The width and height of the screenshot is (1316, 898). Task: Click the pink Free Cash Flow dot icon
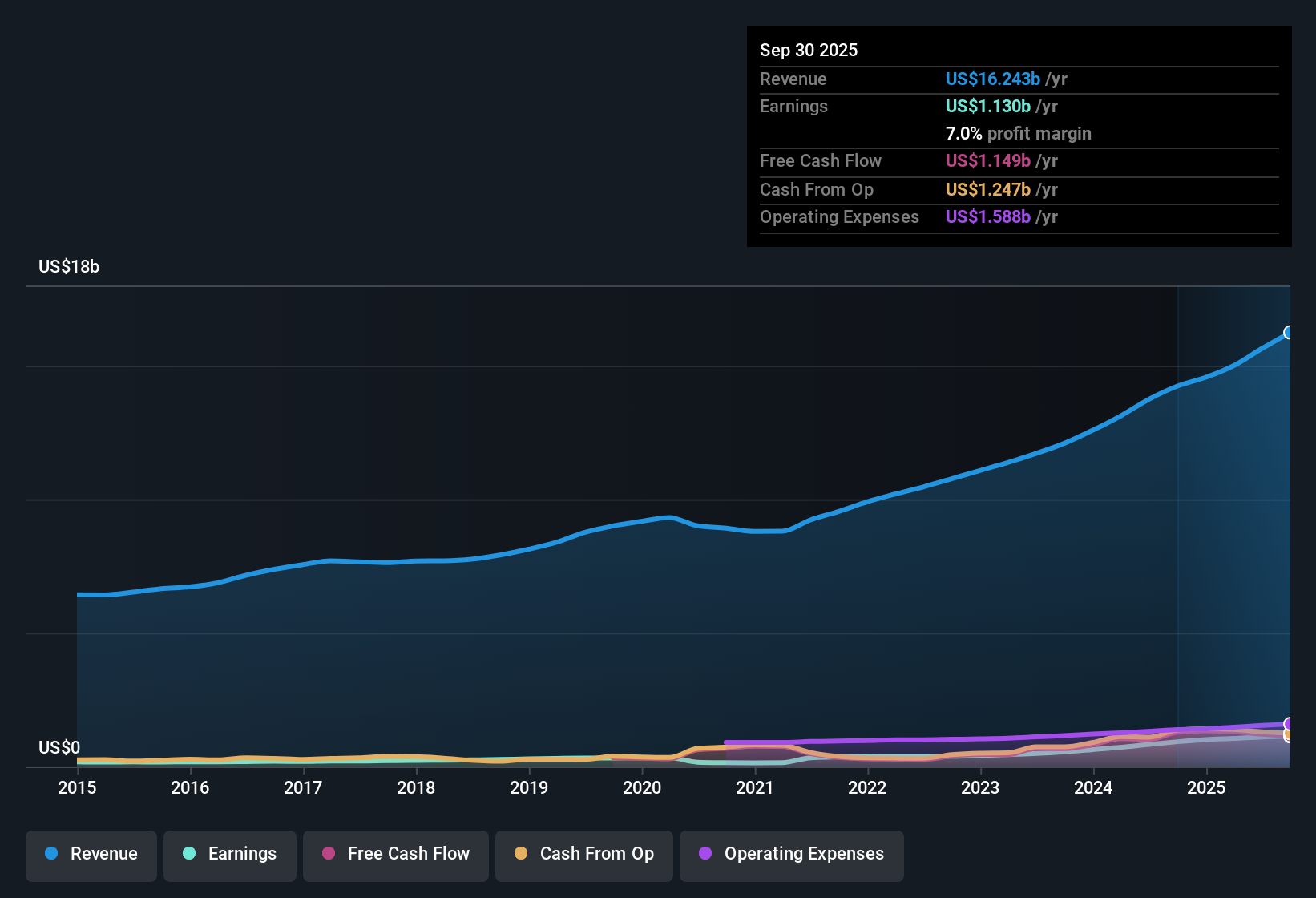[329, 854]
